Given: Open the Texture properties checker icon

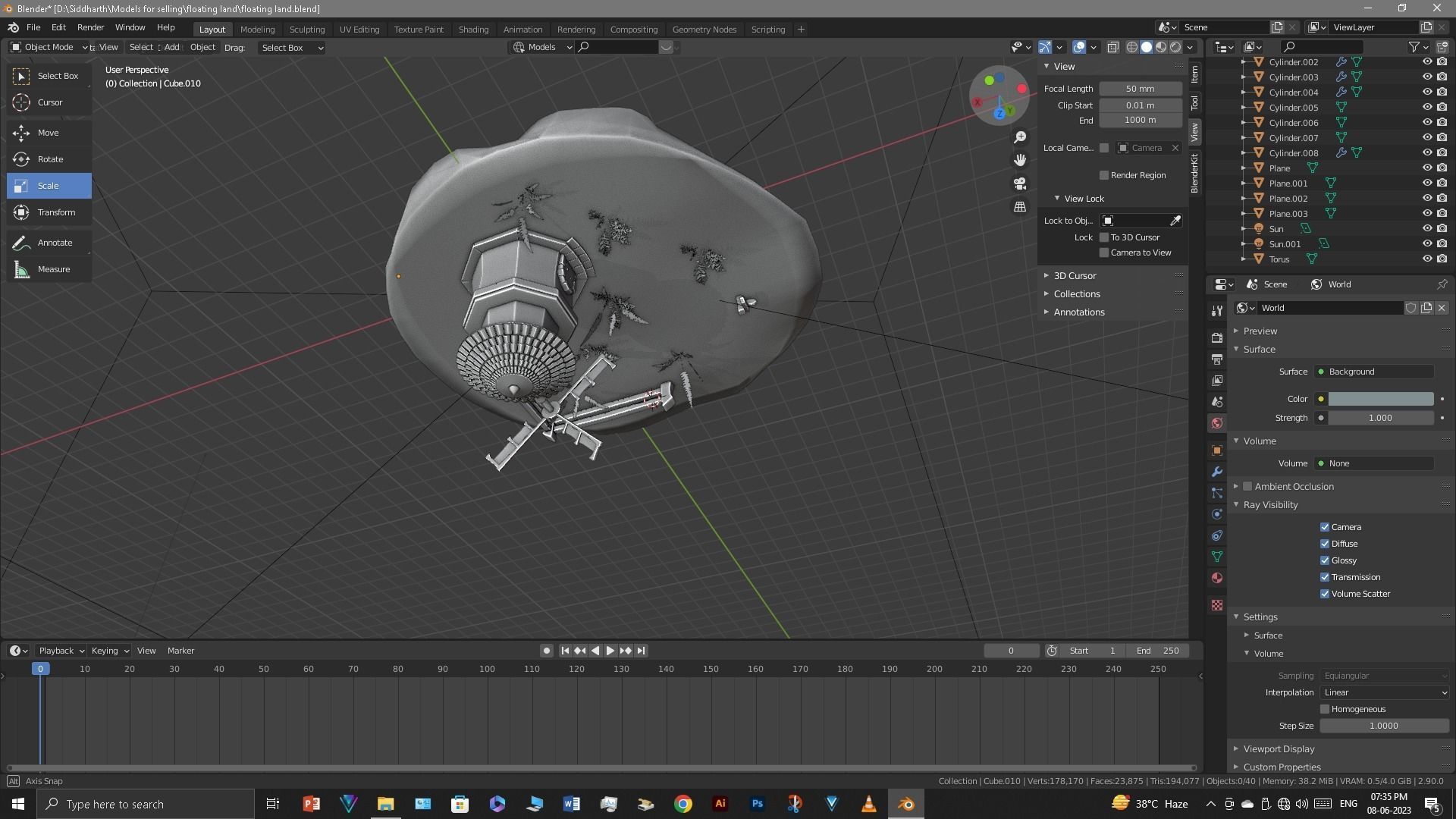Looking at the screenshot, I should pos(1217,605).
